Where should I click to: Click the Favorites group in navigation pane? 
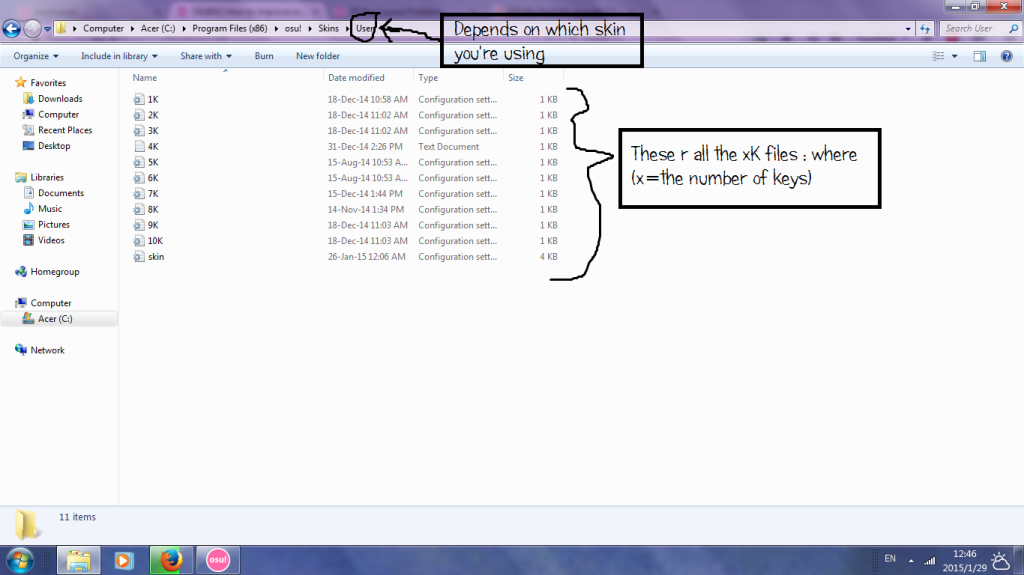[40, 83]
